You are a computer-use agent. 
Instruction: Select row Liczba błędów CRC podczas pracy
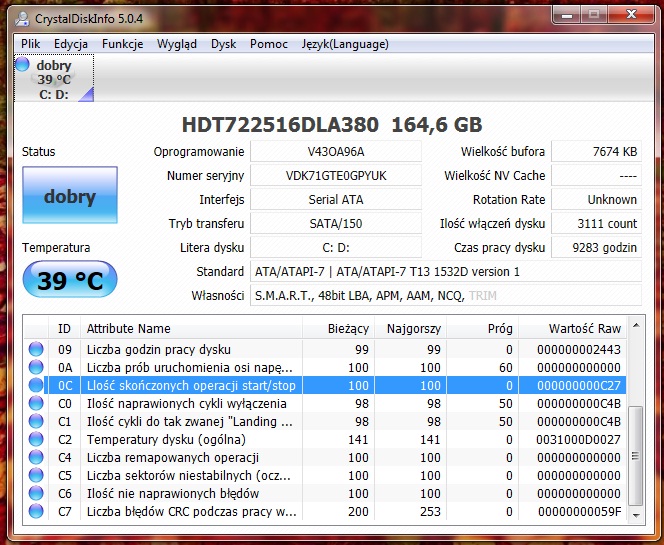pos(325,511)
